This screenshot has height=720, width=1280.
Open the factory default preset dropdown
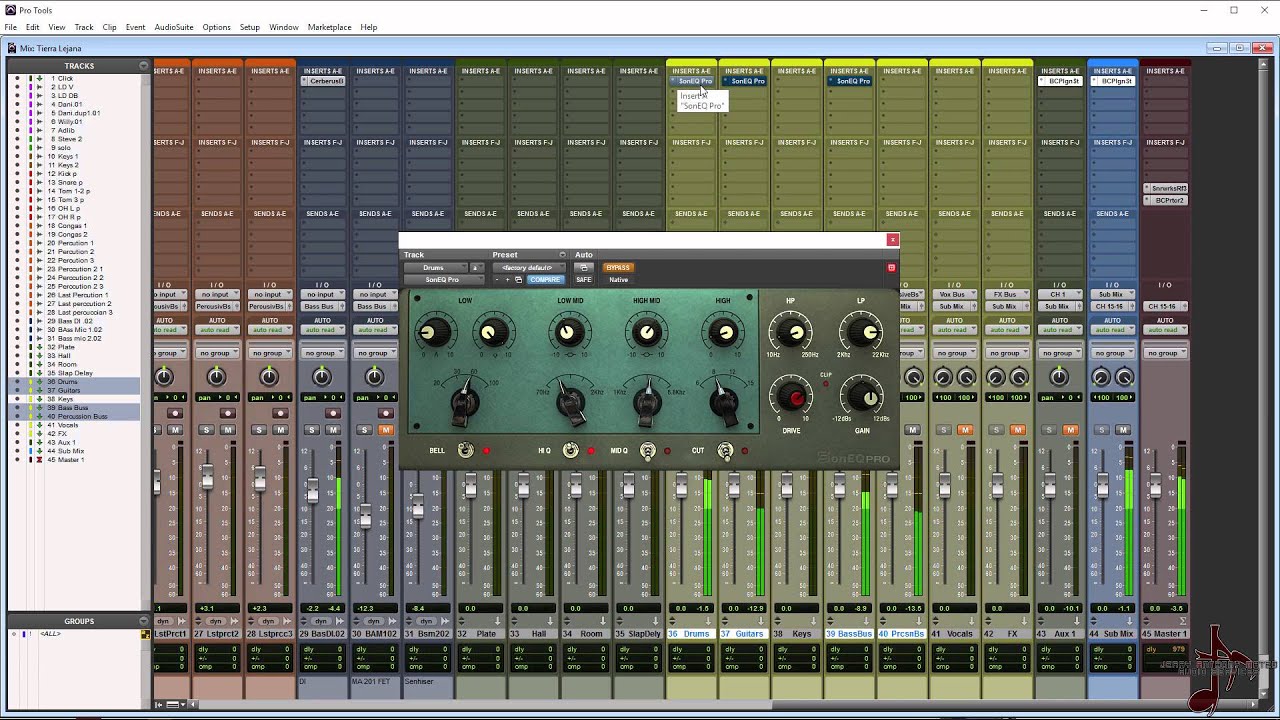pos(529,267)
